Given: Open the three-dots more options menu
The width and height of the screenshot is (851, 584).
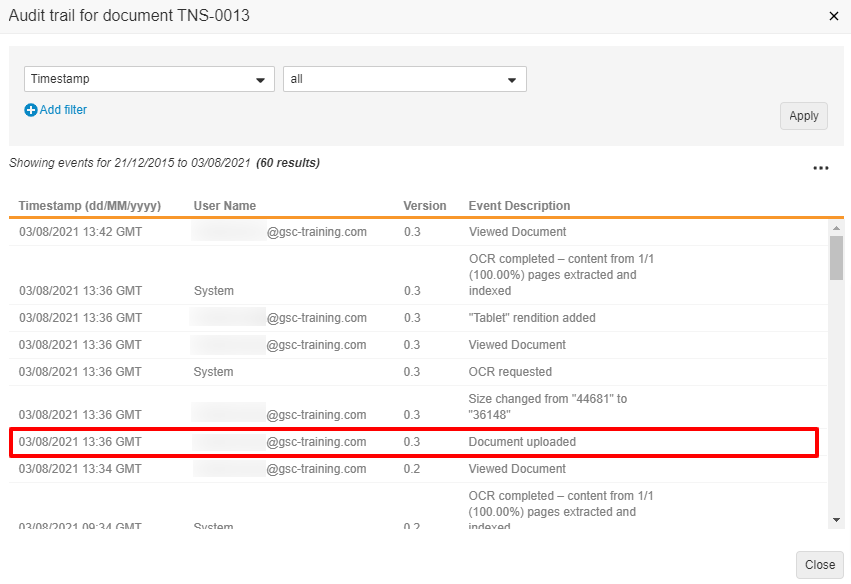Looking at the screenshot, I should [x=820, y=168].
